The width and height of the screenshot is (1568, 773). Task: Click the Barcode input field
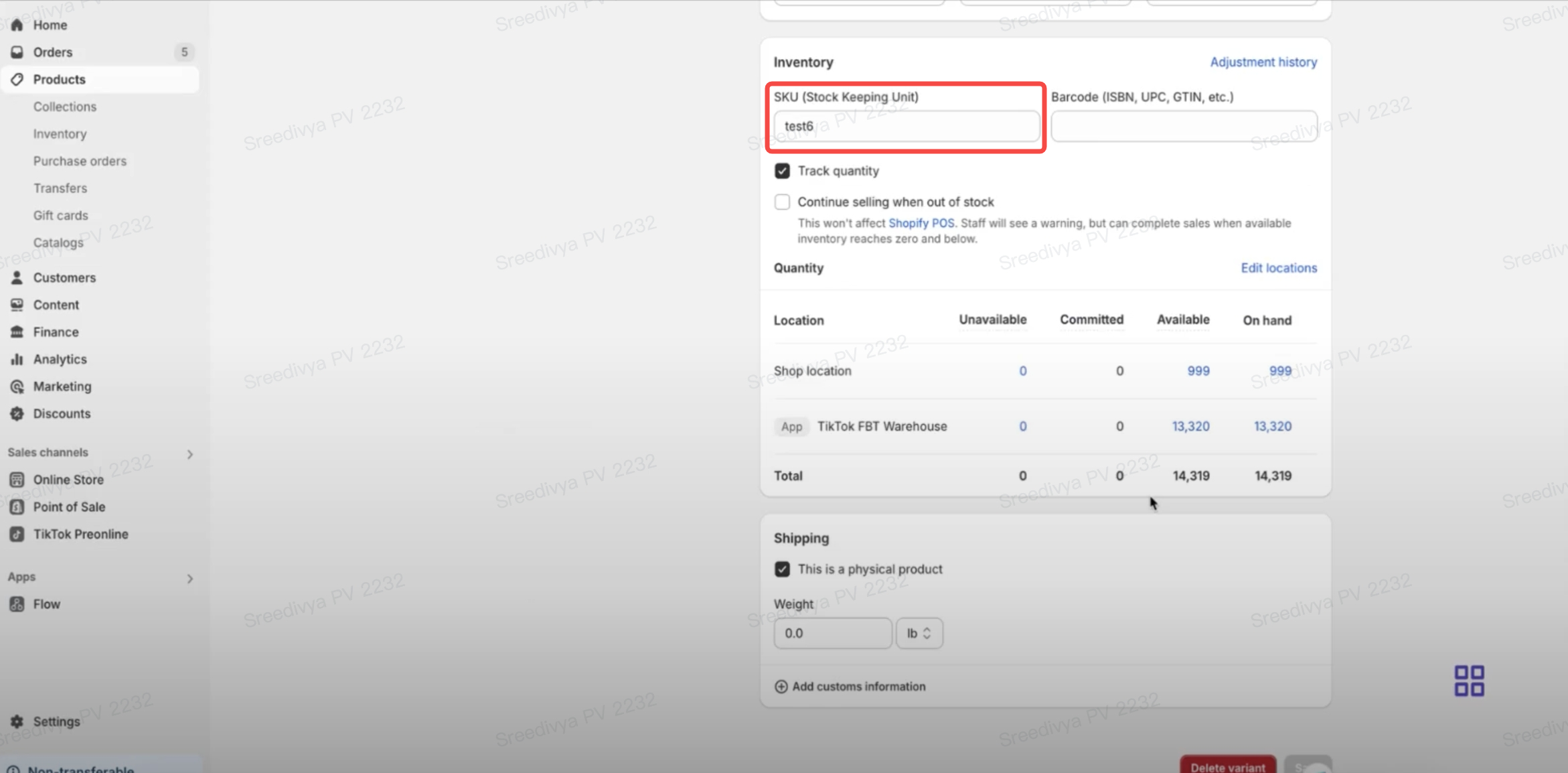tap(1184, 126)
